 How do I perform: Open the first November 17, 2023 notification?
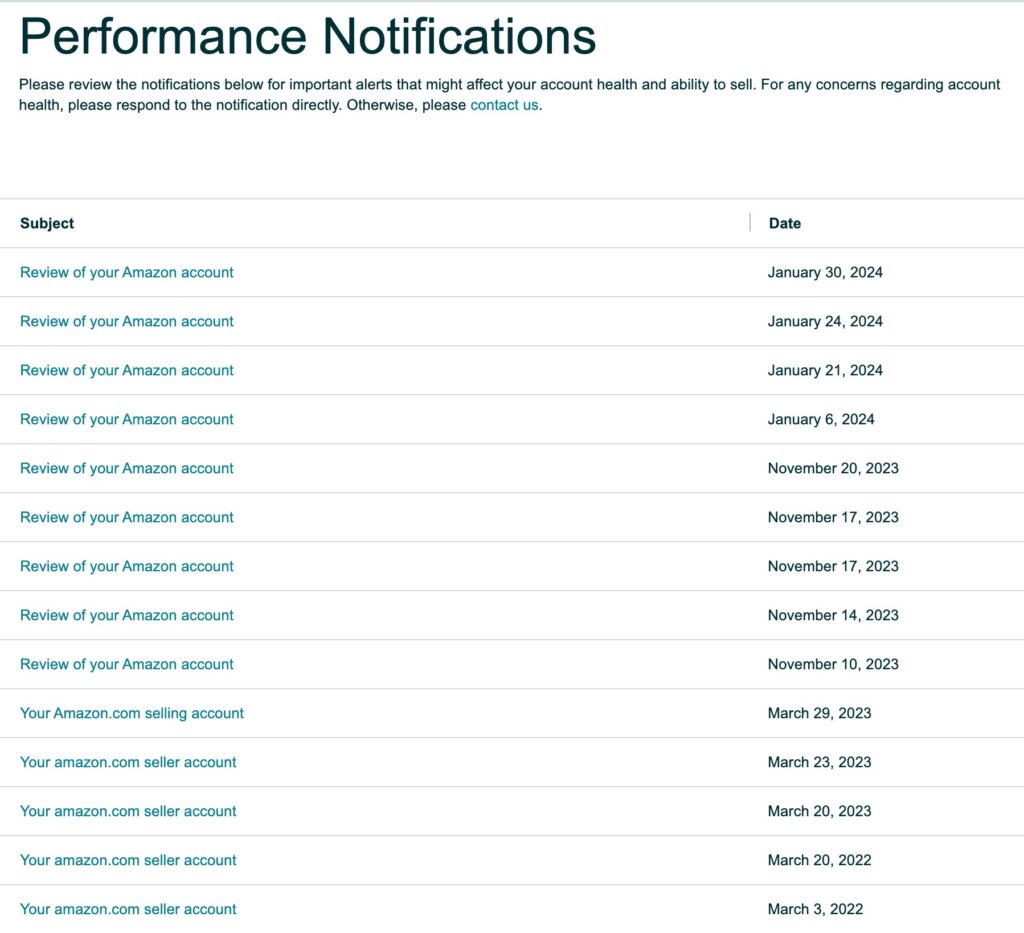(126, 517)
